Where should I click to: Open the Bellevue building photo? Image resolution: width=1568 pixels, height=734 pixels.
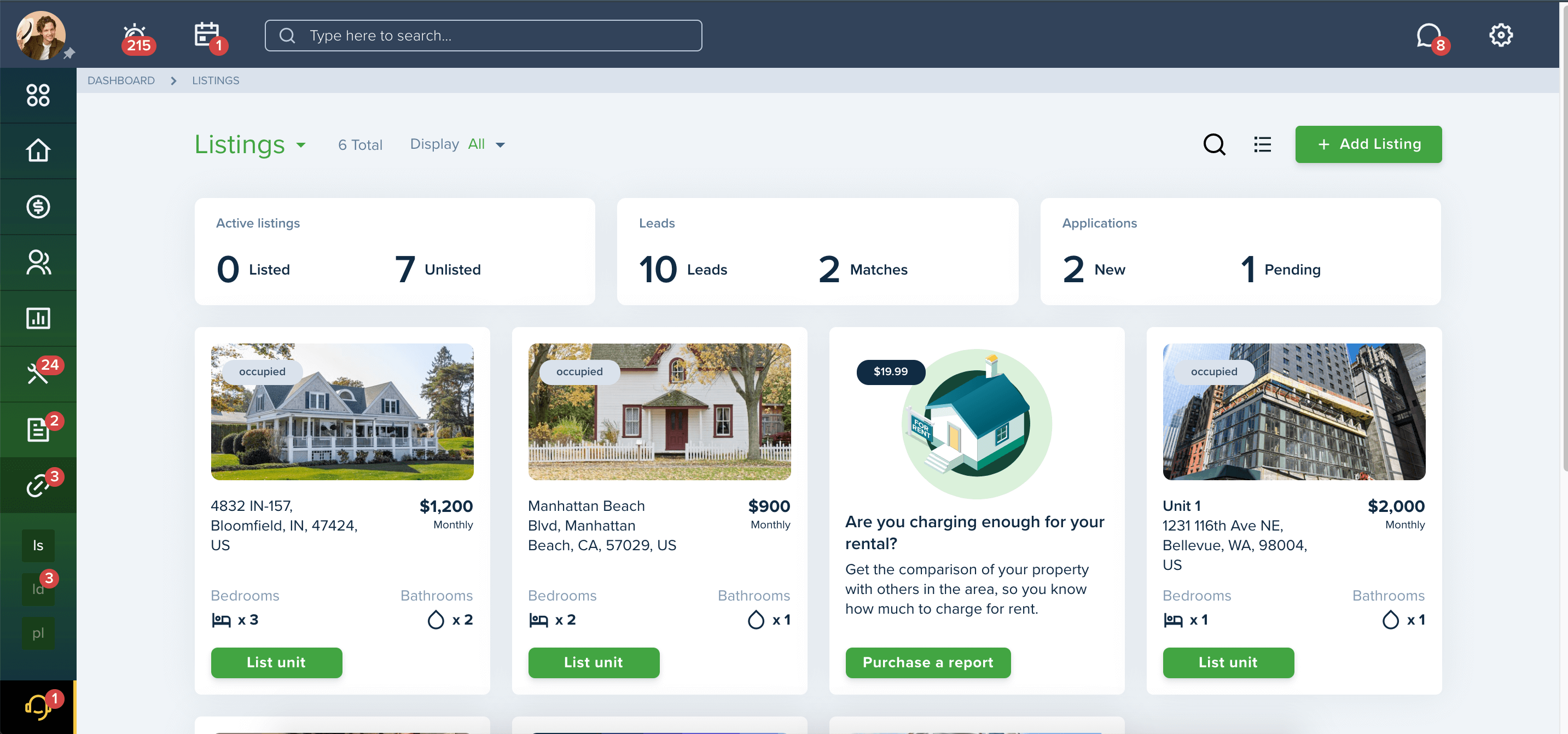[x=1293, y=411]
